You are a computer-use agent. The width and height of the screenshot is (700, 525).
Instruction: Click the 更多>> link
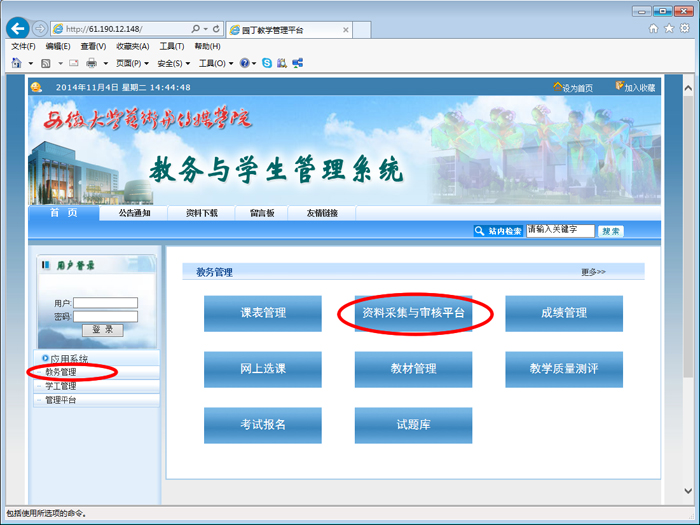(x=593, y=272)
